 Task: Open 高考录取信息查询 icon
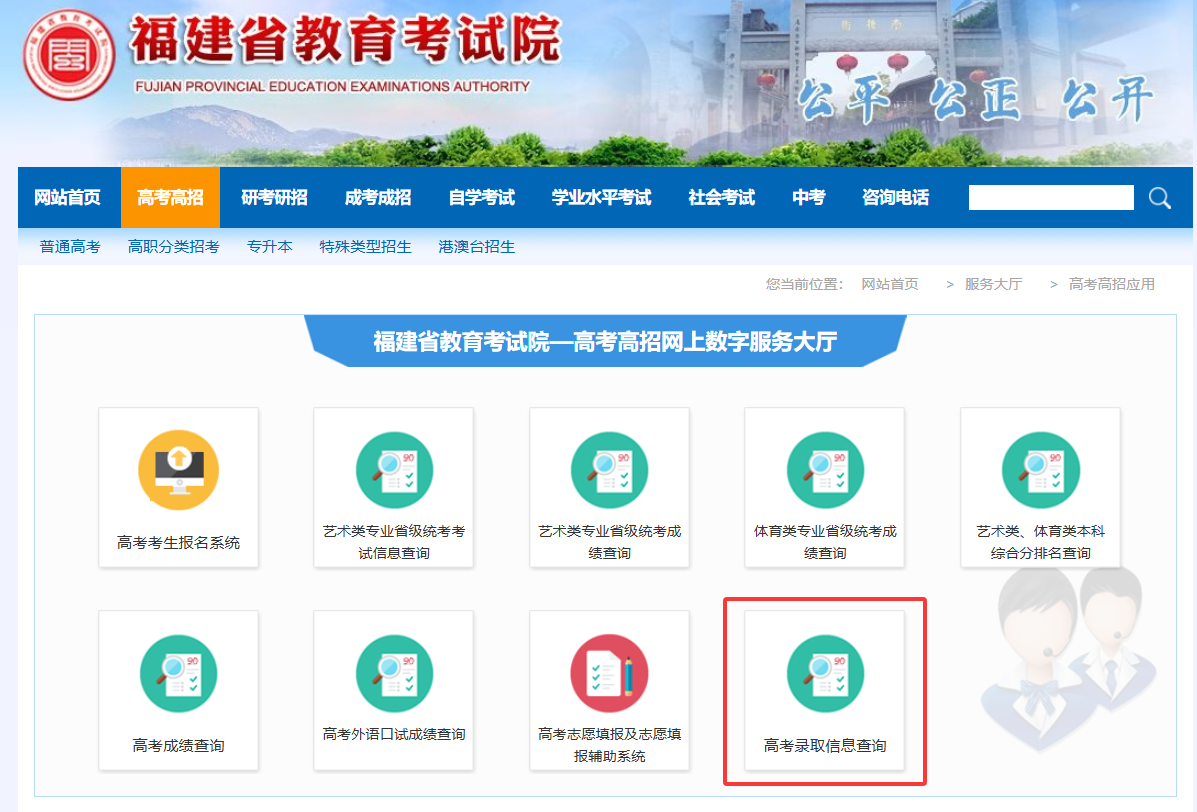tap(825, 673)
